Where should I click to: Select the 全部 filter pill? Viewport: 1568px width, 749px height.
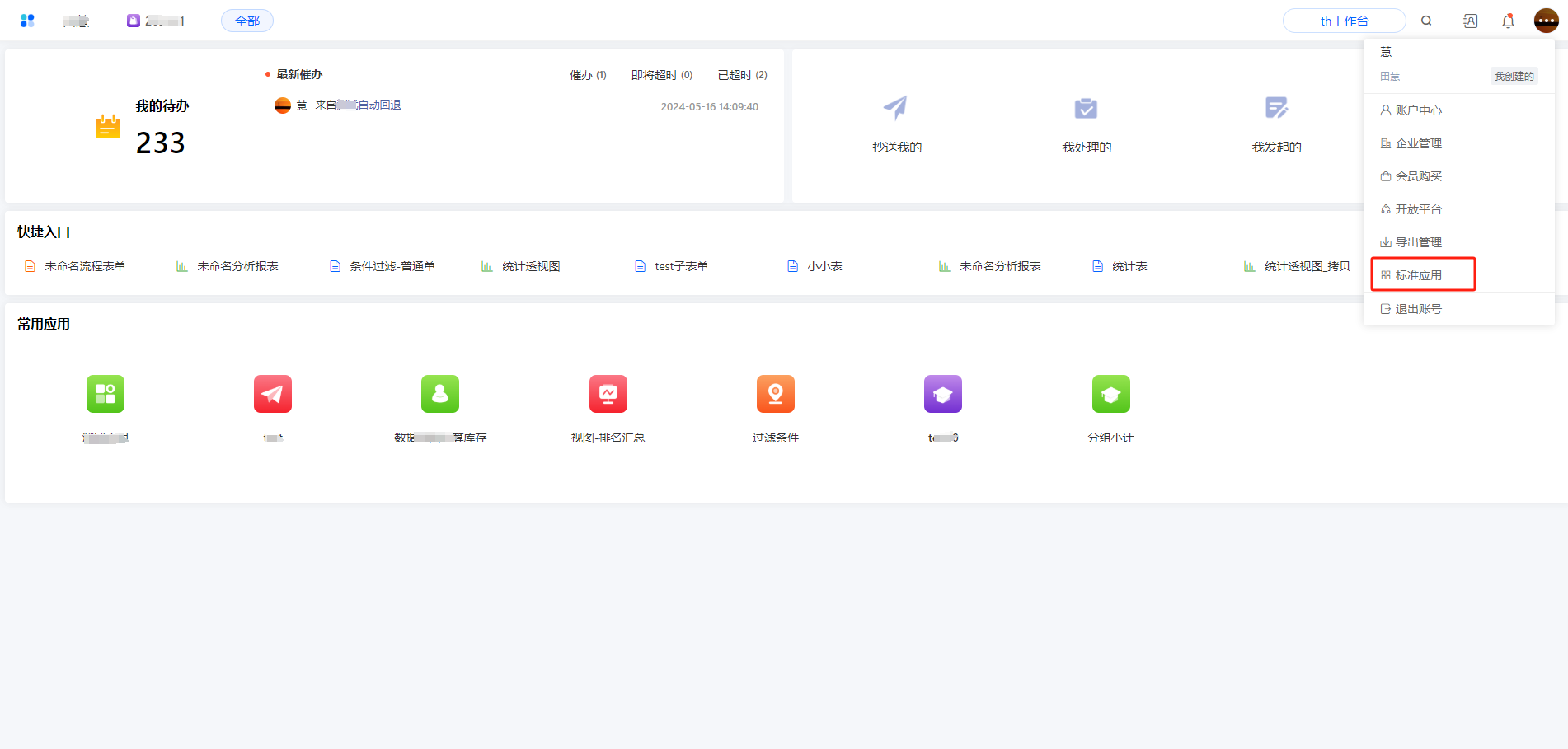[247, 21]
